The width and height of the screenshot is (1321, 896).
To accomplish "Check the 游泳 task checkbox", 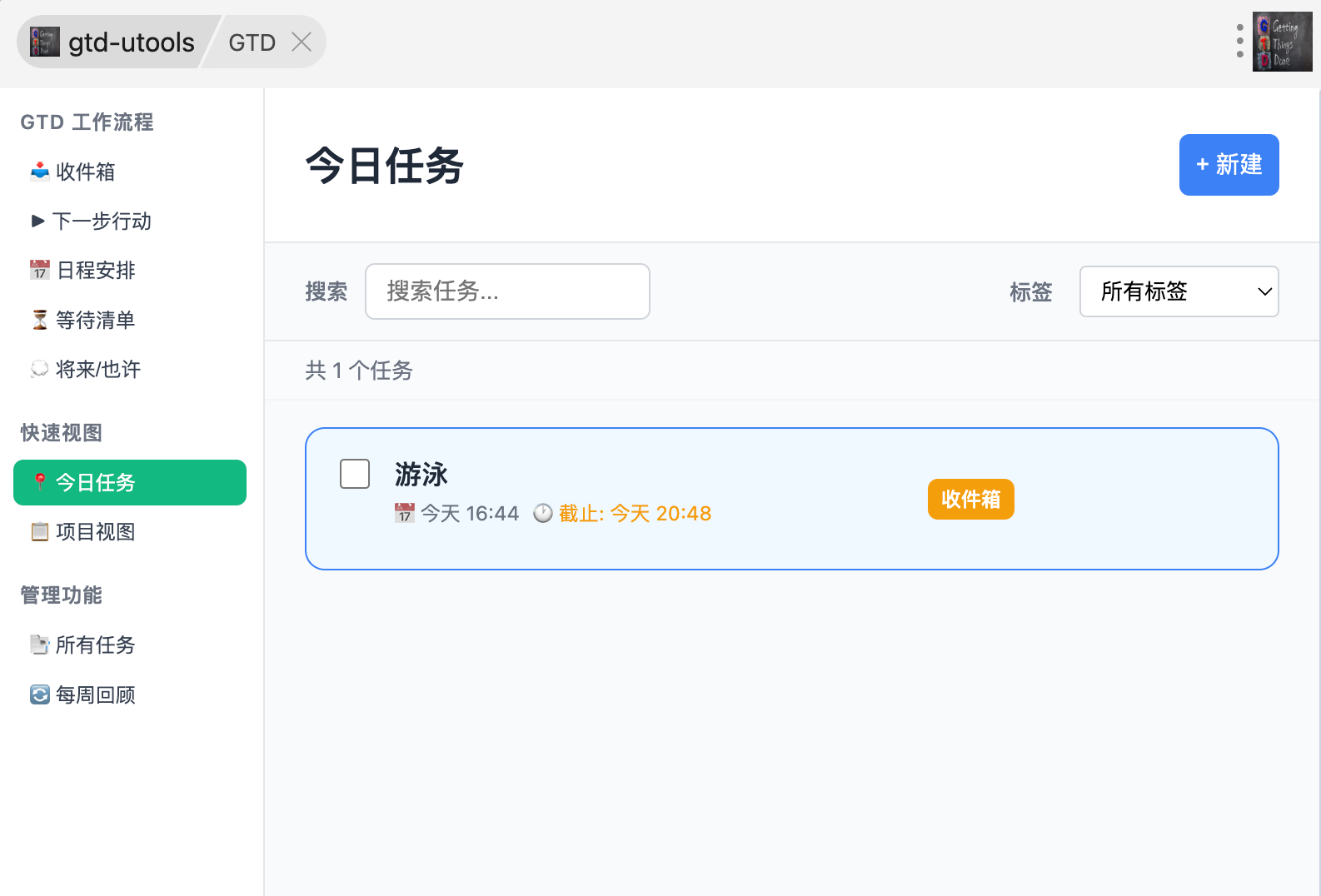I will point(355,474).
